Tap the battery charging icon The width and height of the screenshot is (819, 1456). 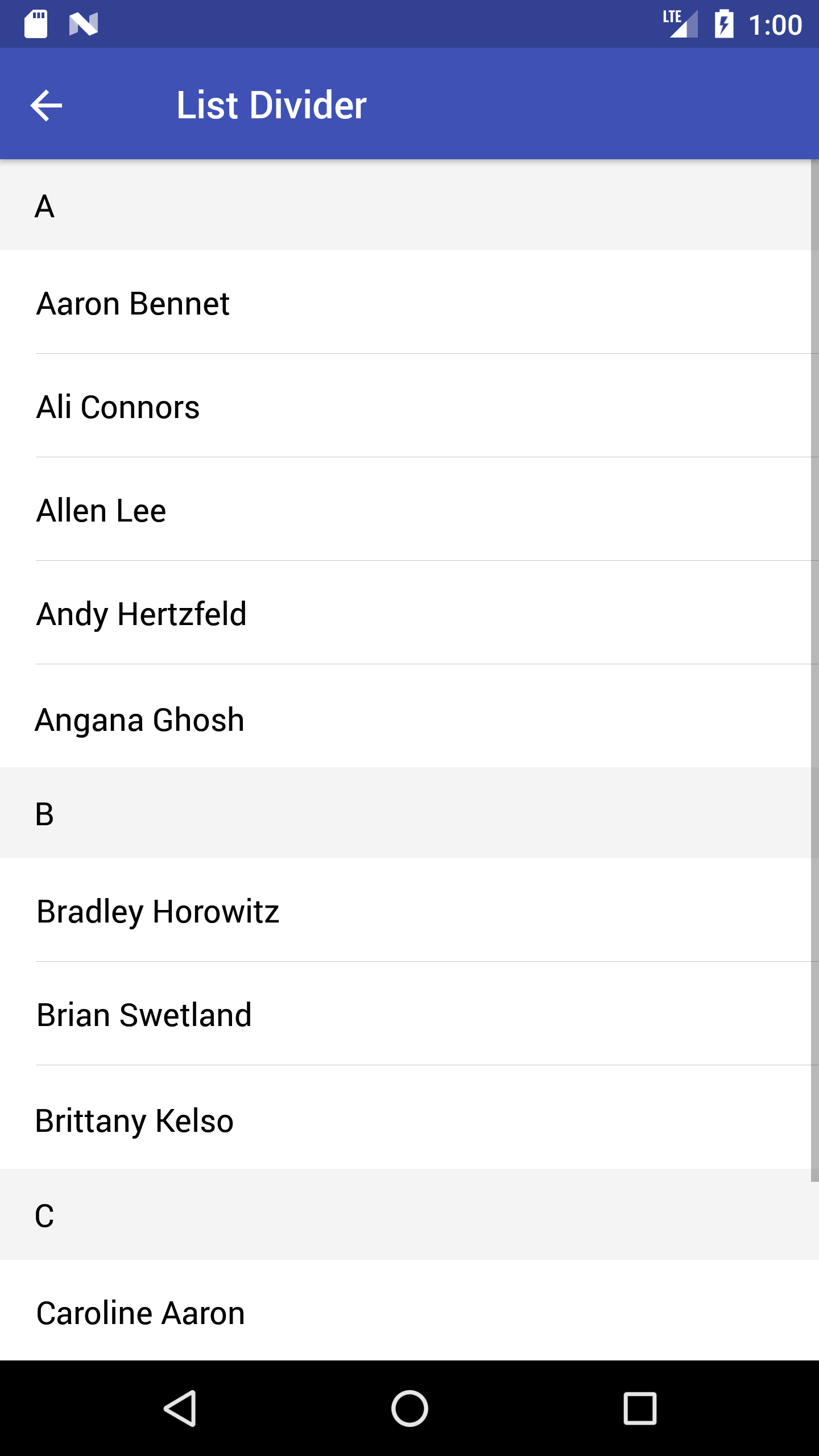point(724,24)
